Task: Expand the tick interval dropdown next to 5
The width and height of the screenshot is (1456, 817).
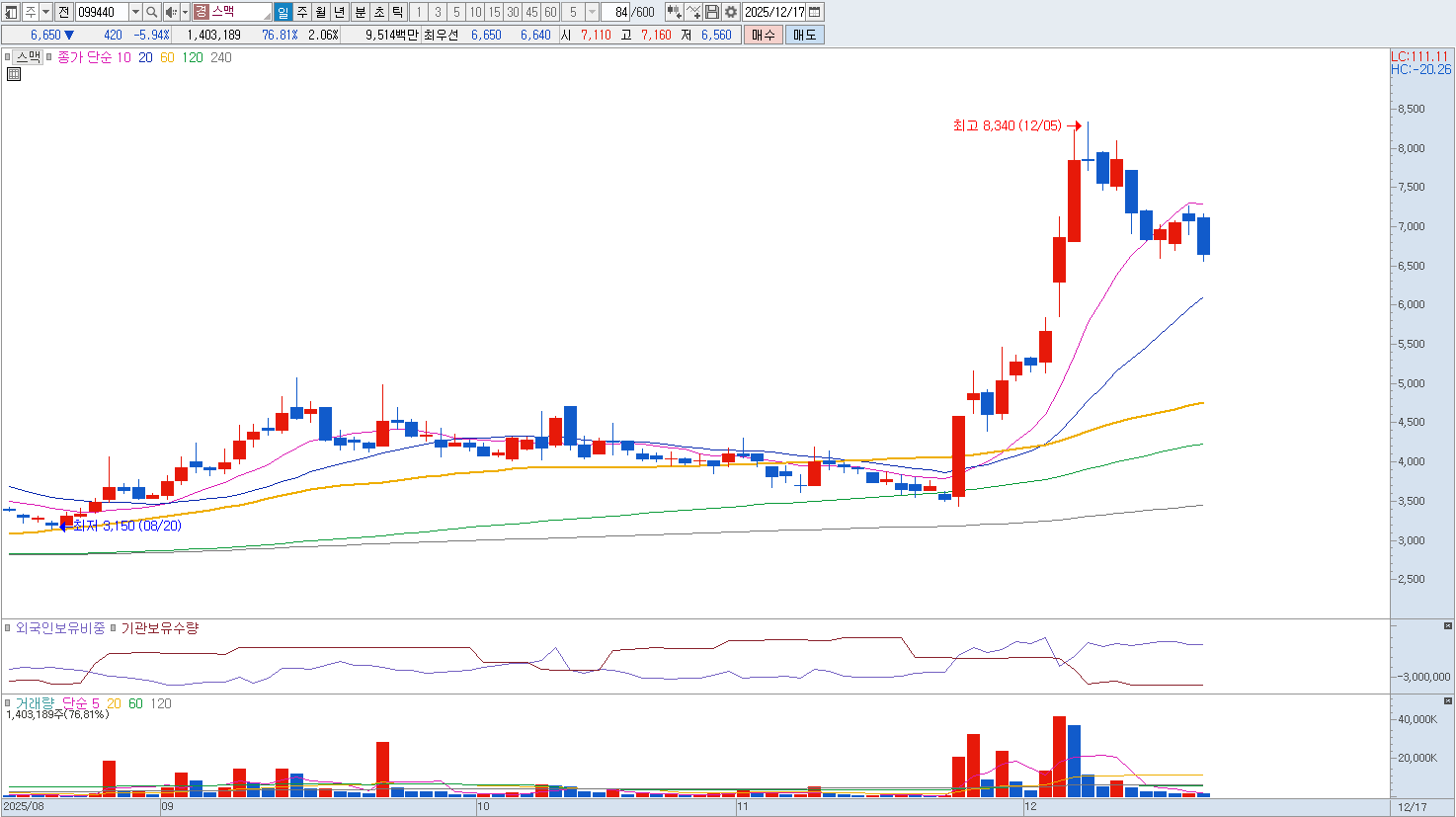Action: click(592, 12)
